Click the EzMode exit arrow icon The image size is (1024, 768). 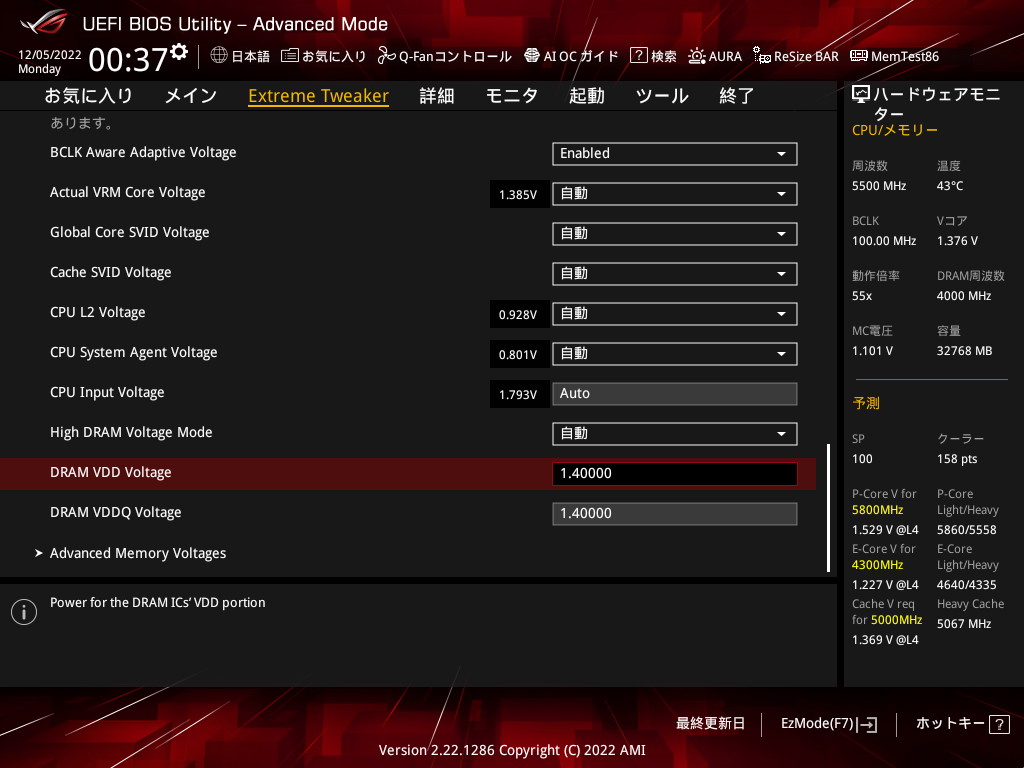point(868,724)
